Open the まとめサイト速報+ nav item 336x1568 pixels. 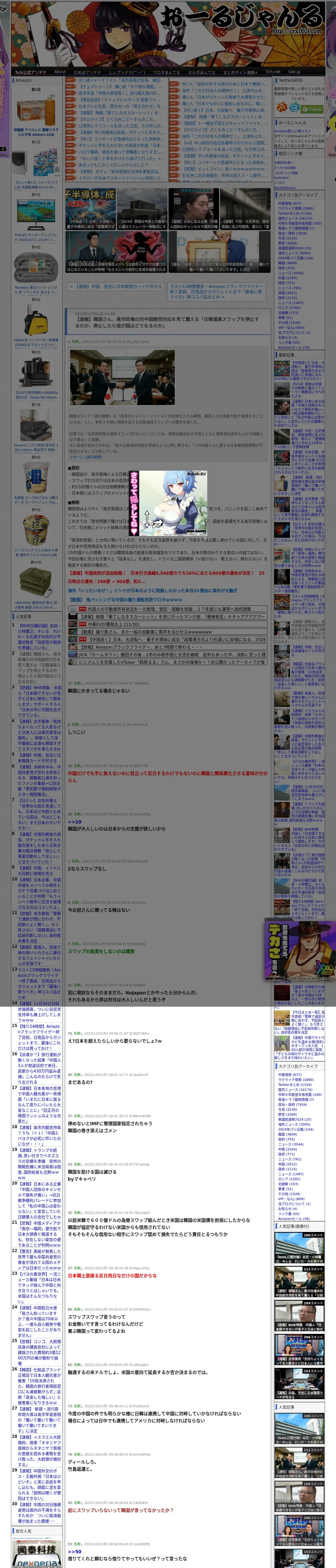(240, 72)
